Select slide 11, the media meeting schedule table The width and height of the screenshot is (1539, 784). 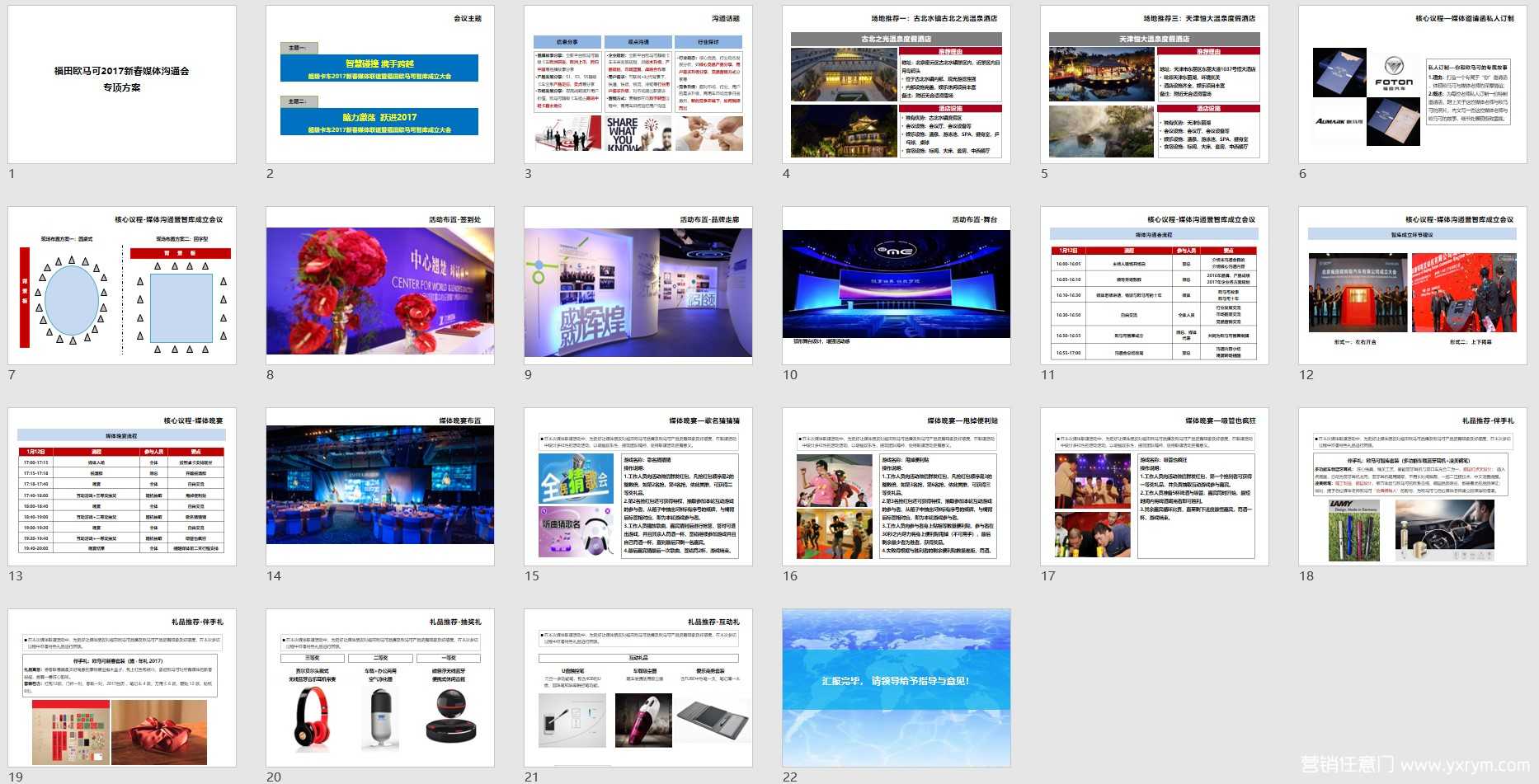click(x=1155, y=285)
